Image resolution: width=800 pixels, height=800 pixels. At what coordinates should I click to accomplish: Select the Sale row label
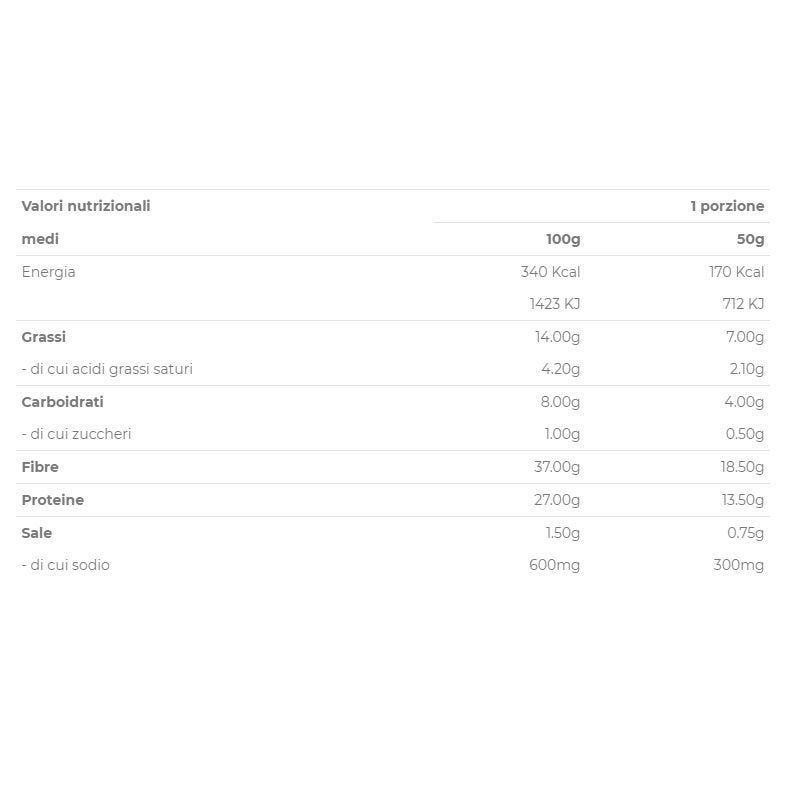[x=37, y=533]
